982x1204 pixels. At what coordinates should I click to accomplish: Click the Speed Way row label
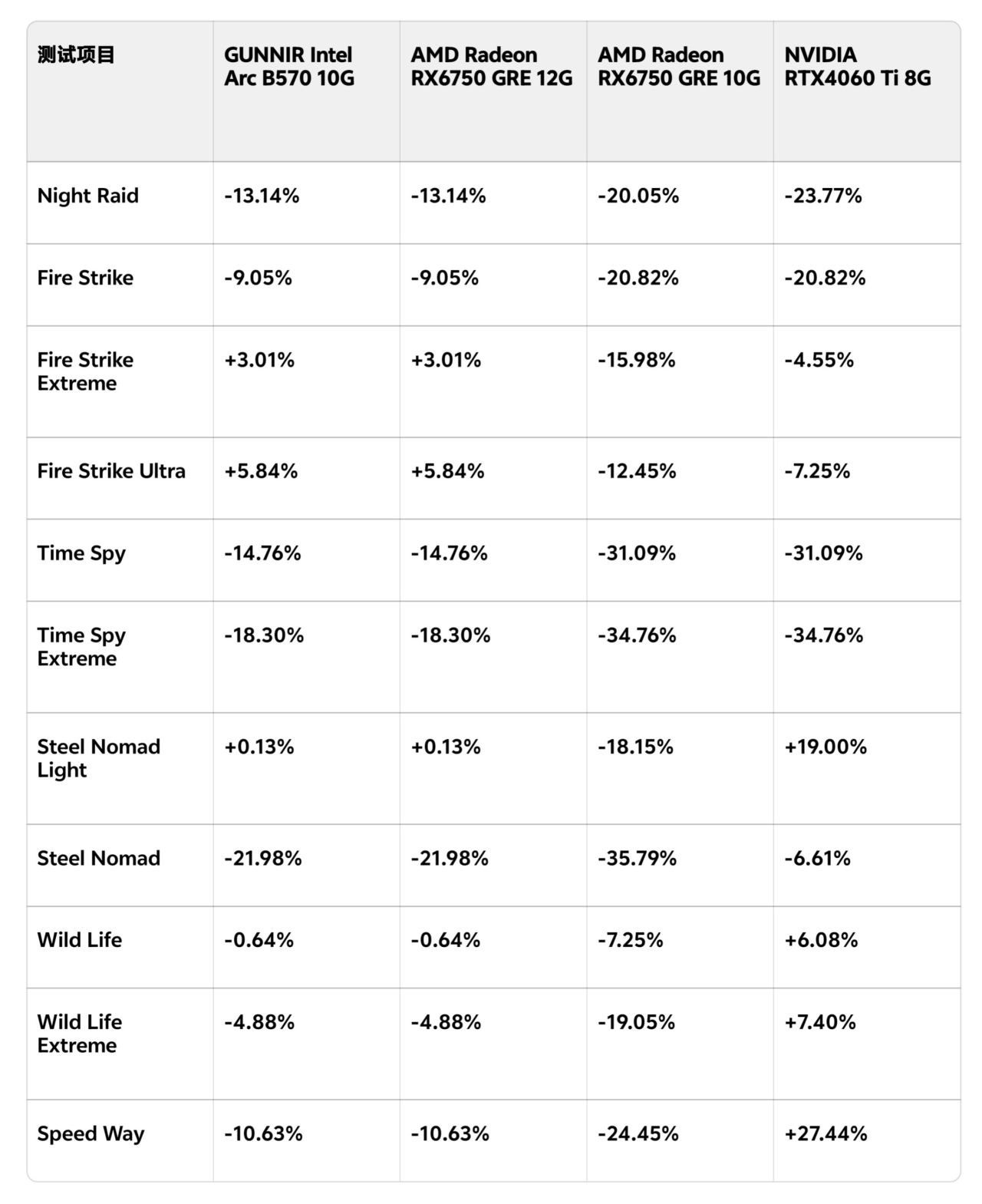(x=91, y=1133)
